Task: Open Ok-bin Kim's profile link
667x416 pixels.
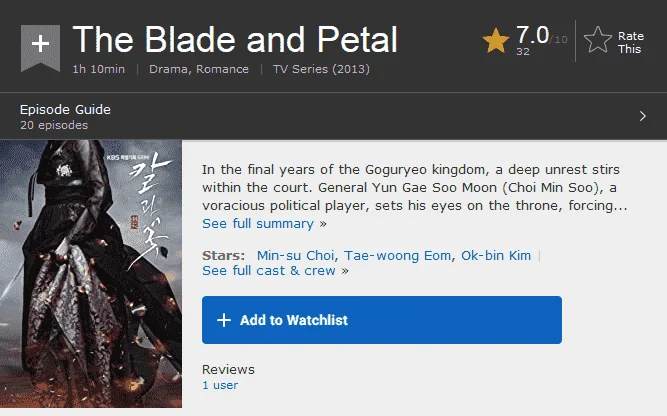Action: click(496, 255)
